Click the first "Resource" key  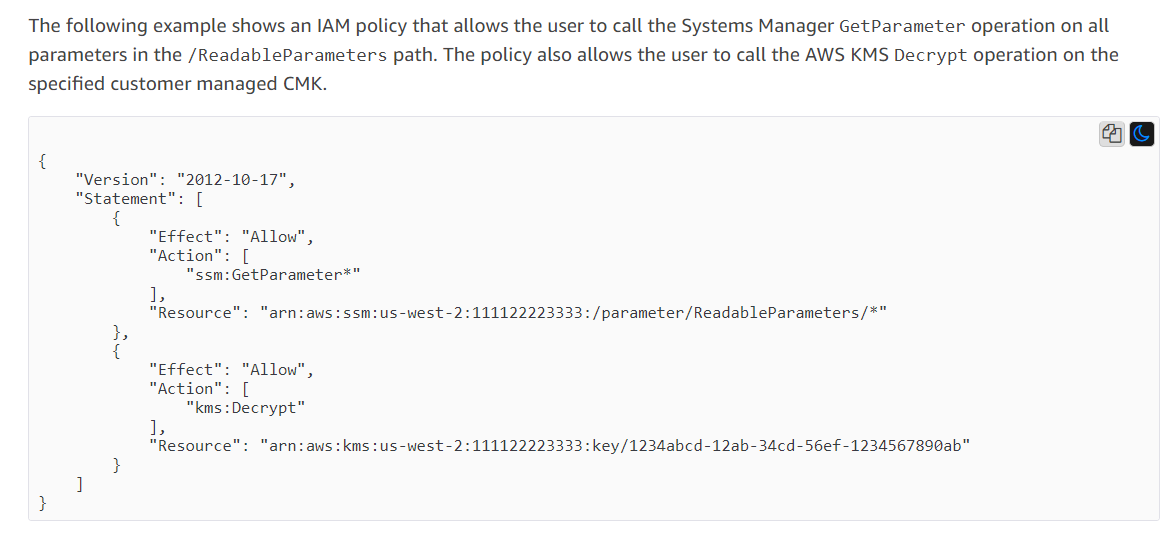[x=194, y=313]
